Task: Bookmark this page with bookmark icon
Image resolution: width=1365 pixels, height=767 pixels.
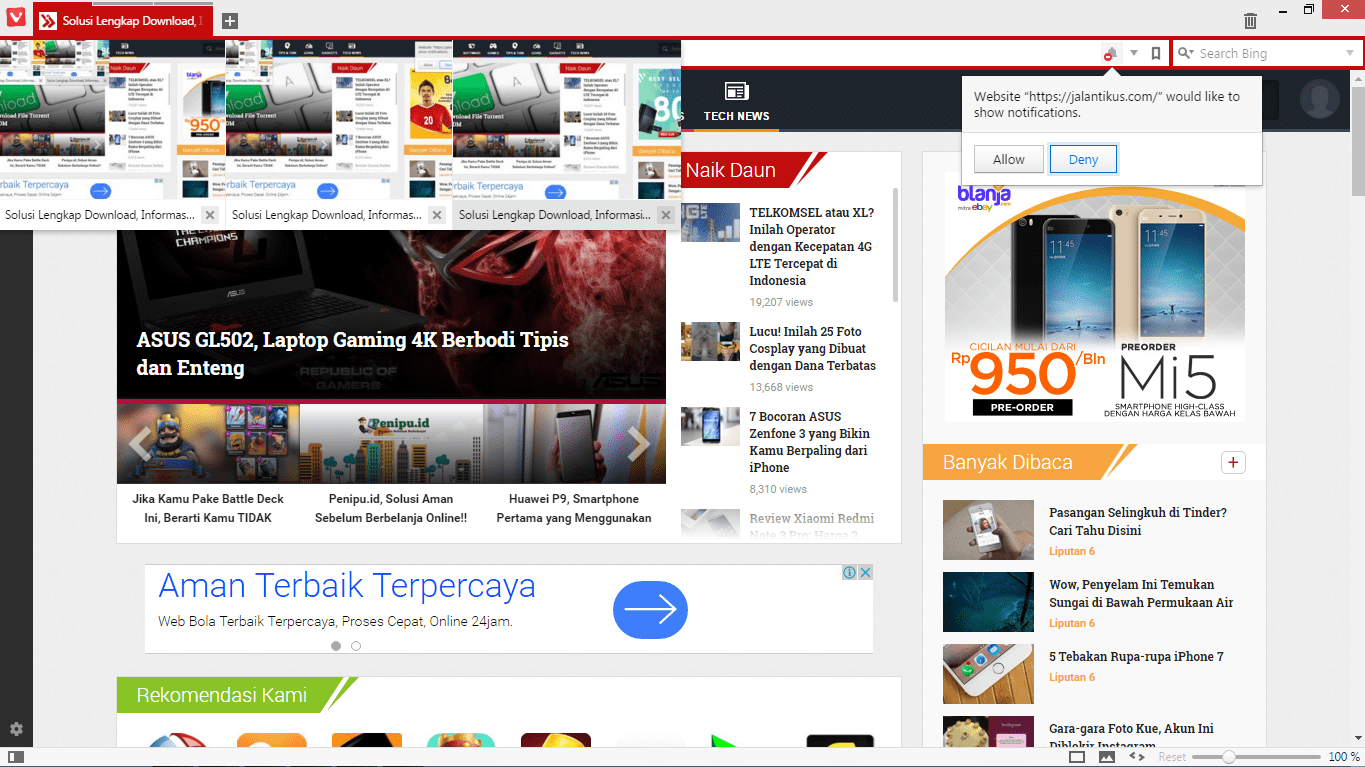Action: [x=1156, y=53]
